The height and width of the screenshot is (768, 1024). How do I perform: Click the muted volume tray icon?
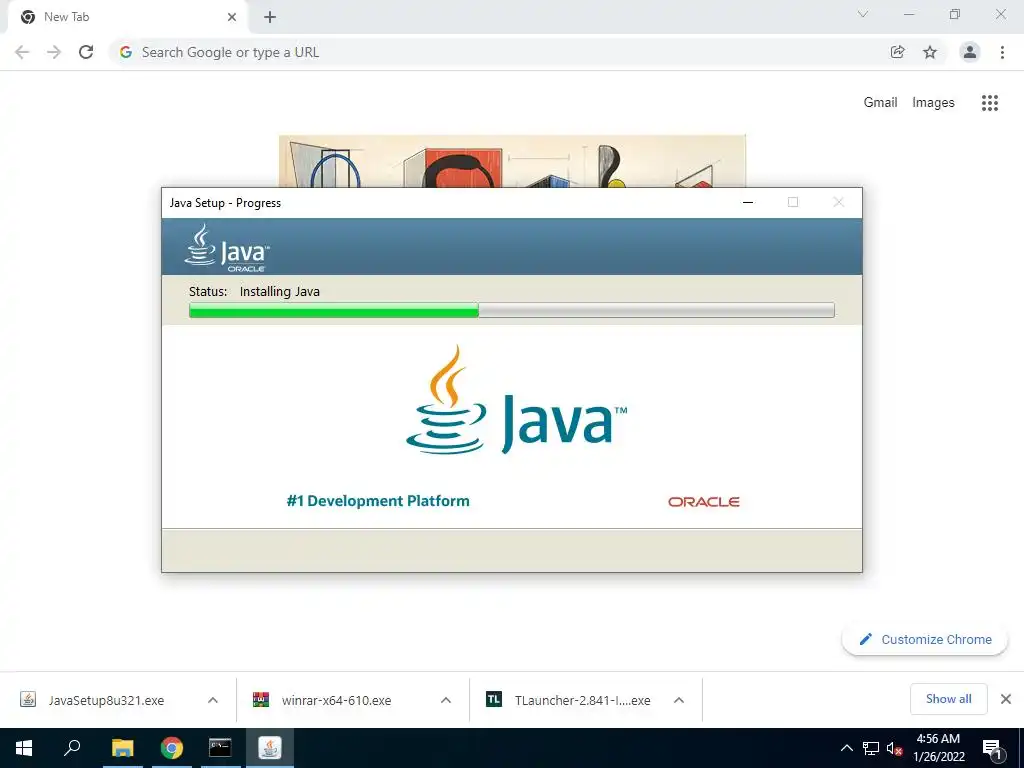894,748
